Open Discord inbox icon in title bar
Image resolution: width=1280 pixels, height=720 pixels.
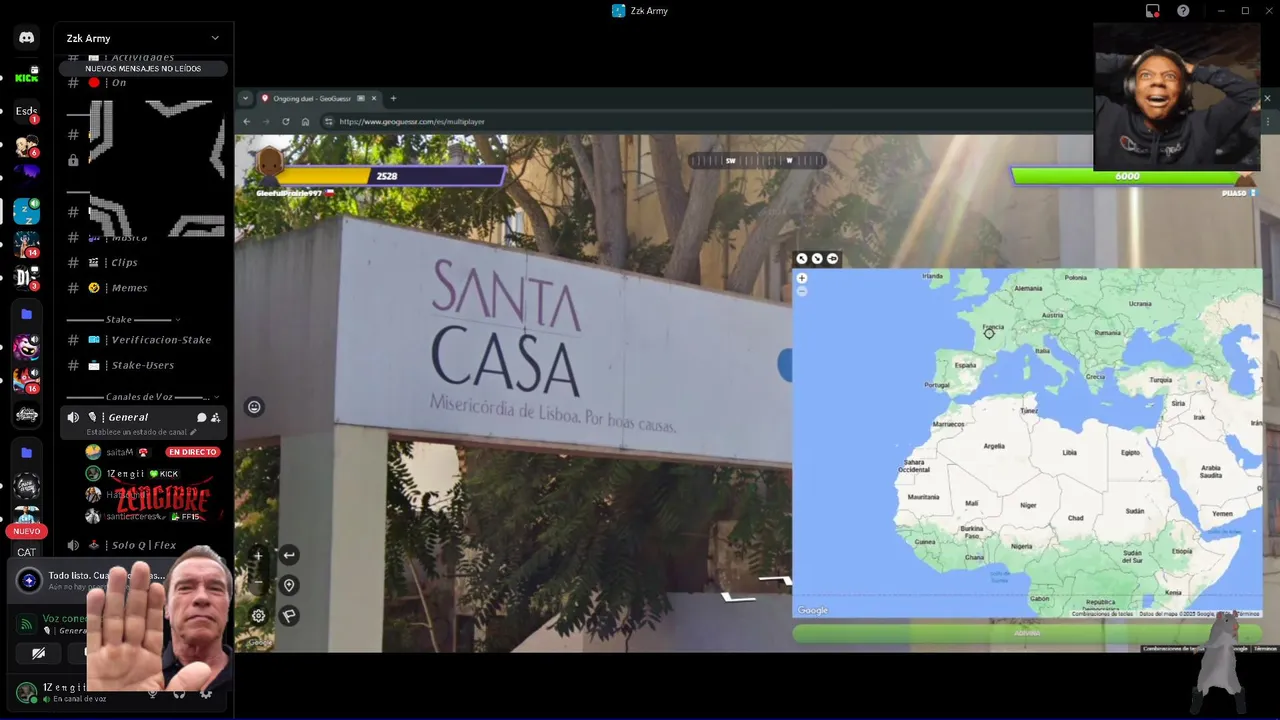(x=1153, y=11)
